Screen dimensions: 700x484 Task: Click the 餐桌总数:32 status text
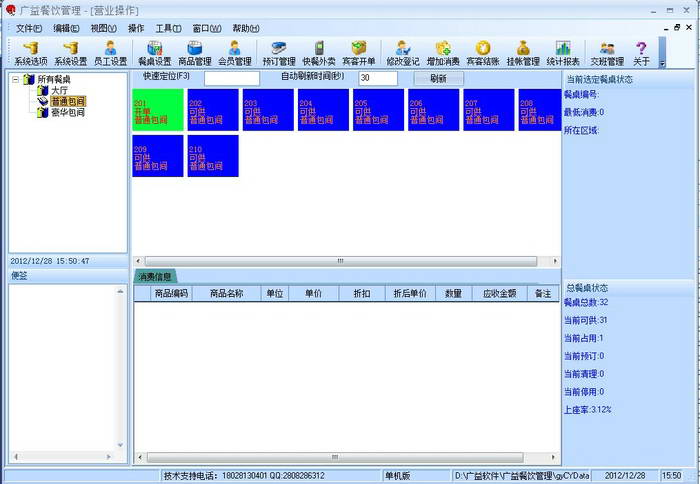586,302
